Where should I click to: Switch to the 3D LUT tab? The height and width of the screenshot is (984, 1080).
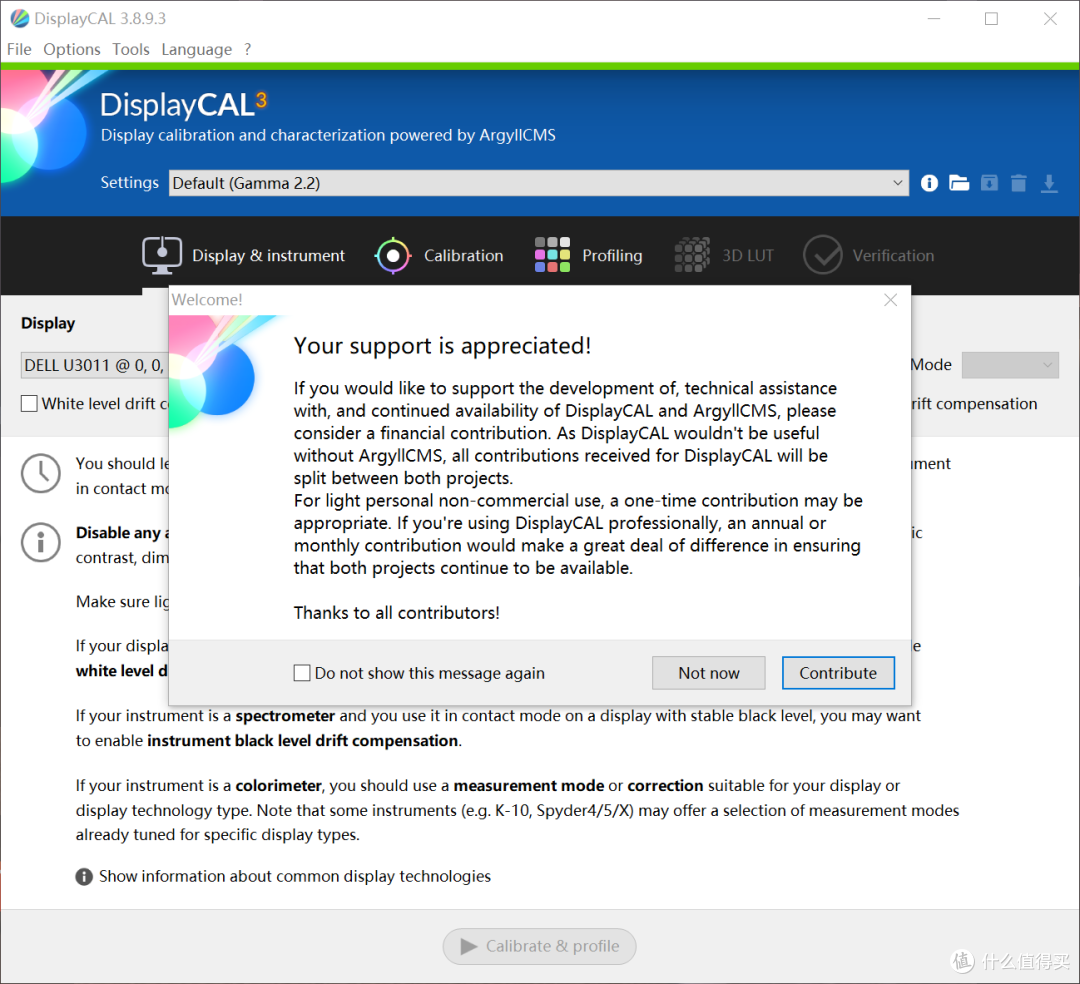724,255
